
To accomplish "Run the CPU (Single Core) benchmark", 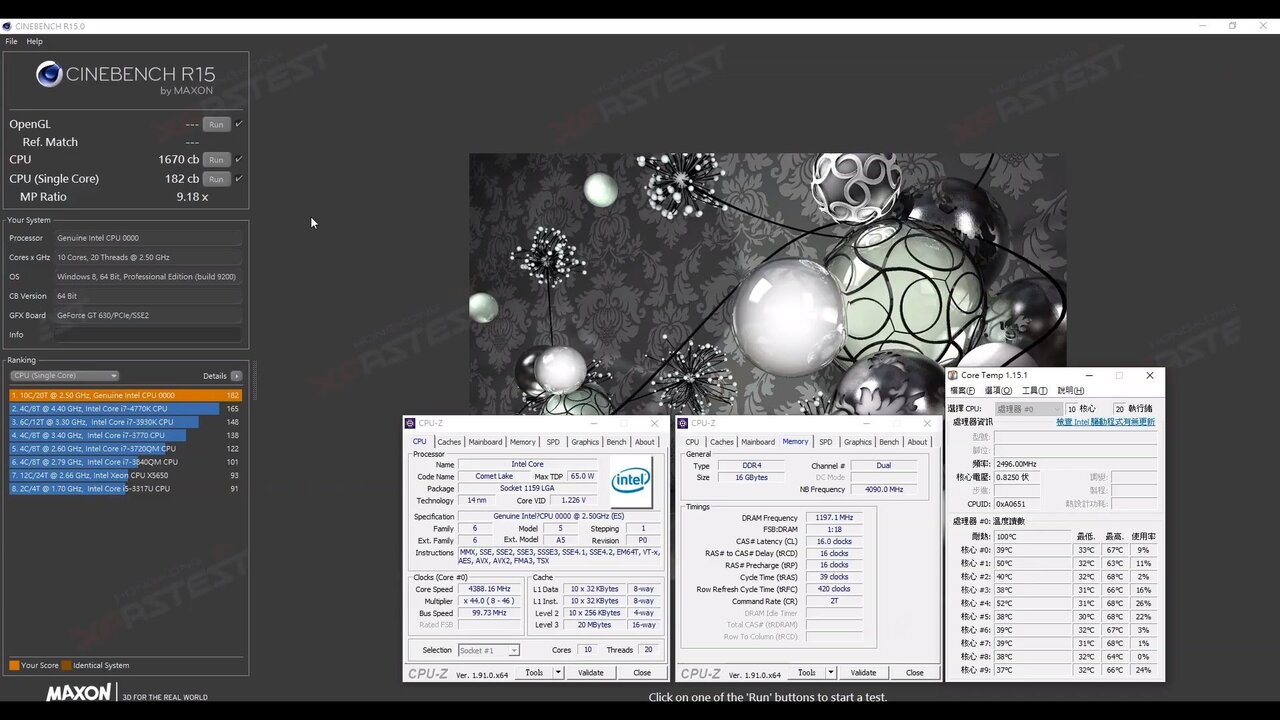I will [x=215, y=179].
